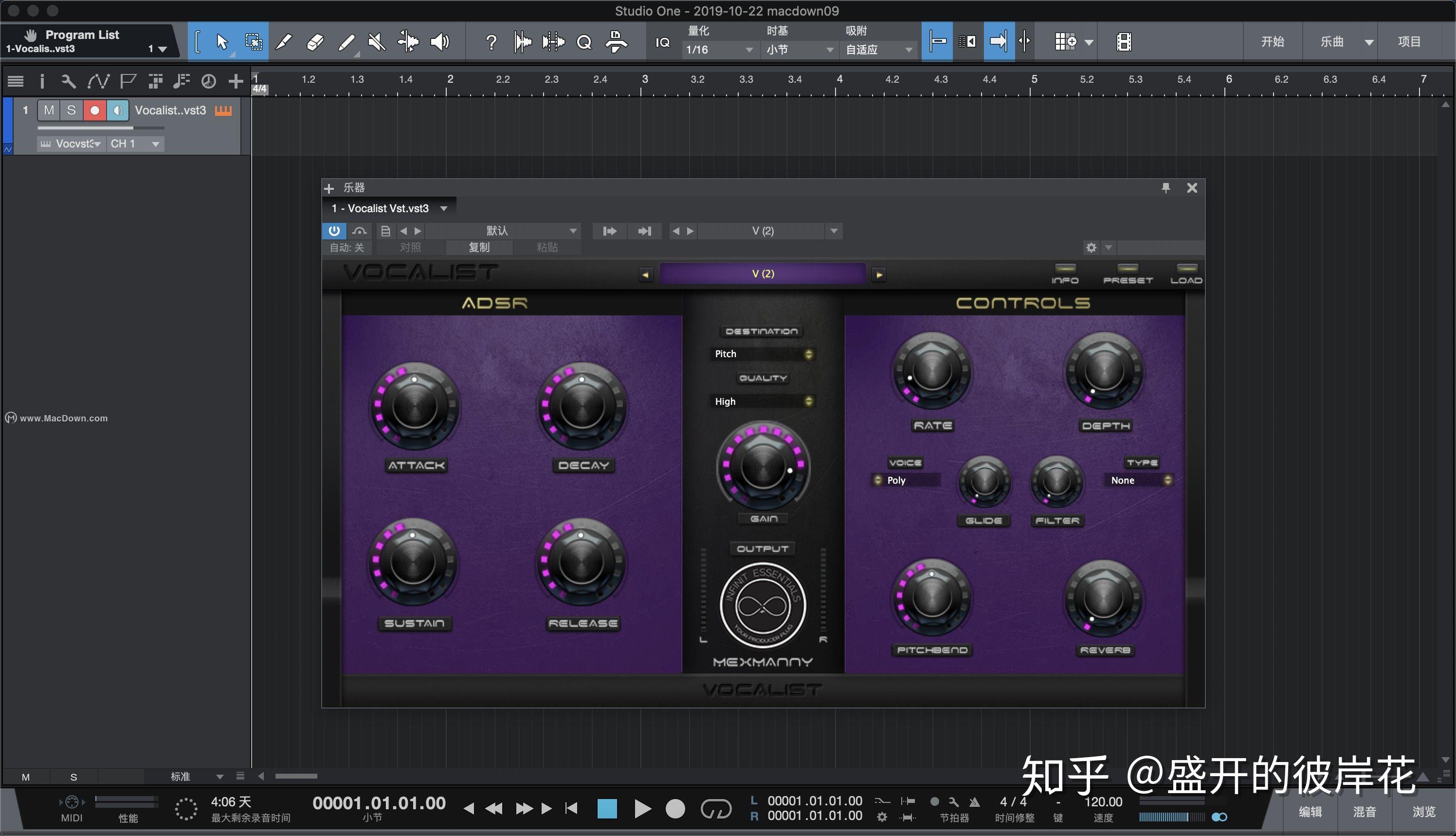Switch to the 混音 view at bottom right
1456x836 pixels.
1365,811
